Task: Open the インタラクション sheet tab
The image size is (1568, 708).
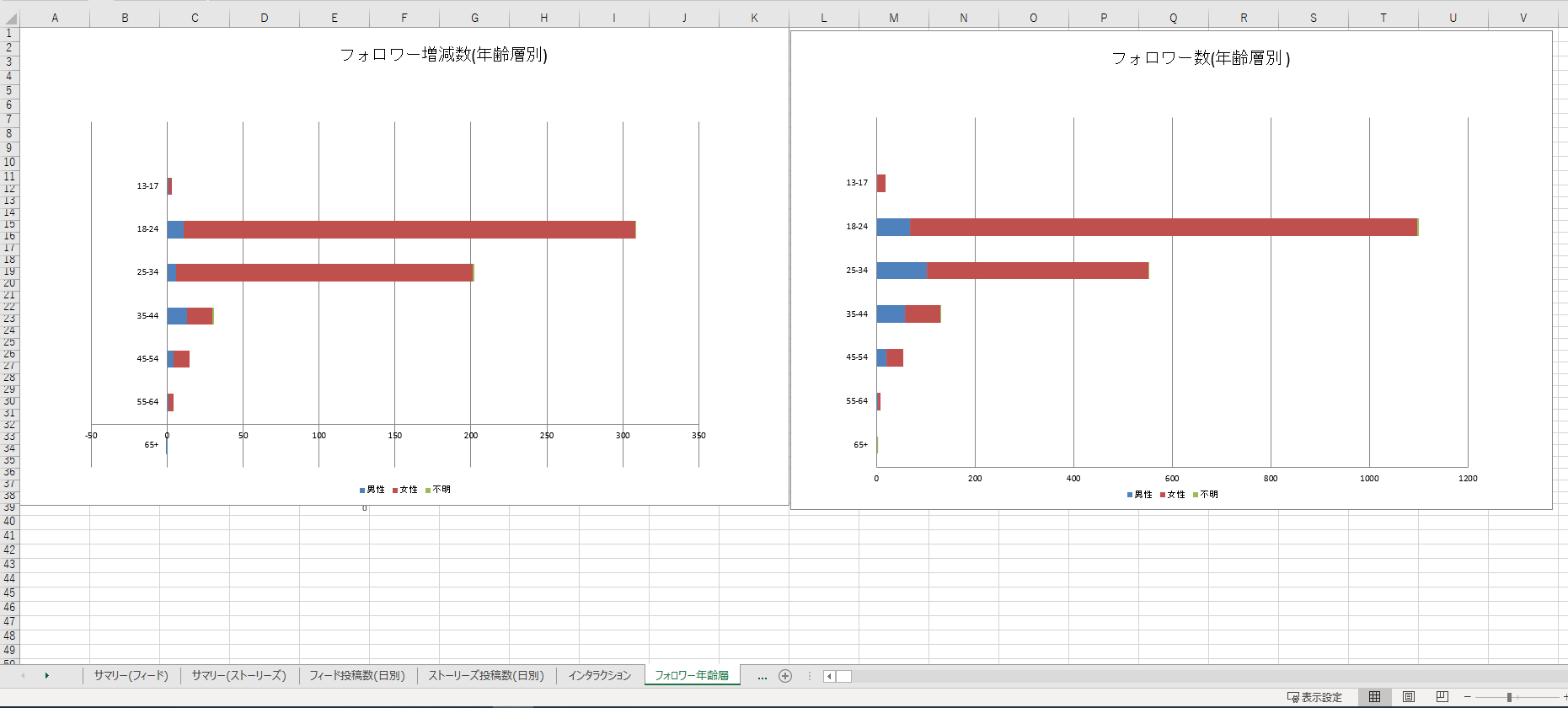Action: (599, 676)
